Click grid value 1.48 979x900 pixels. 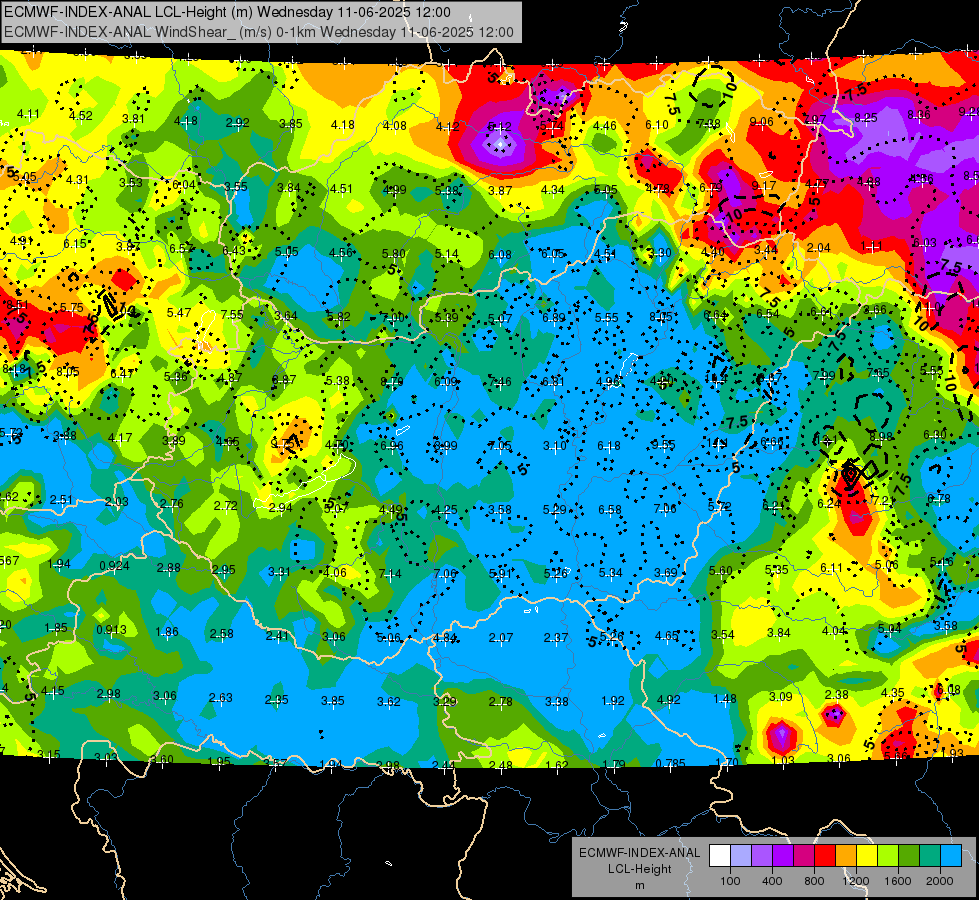[x=725, y=698]
